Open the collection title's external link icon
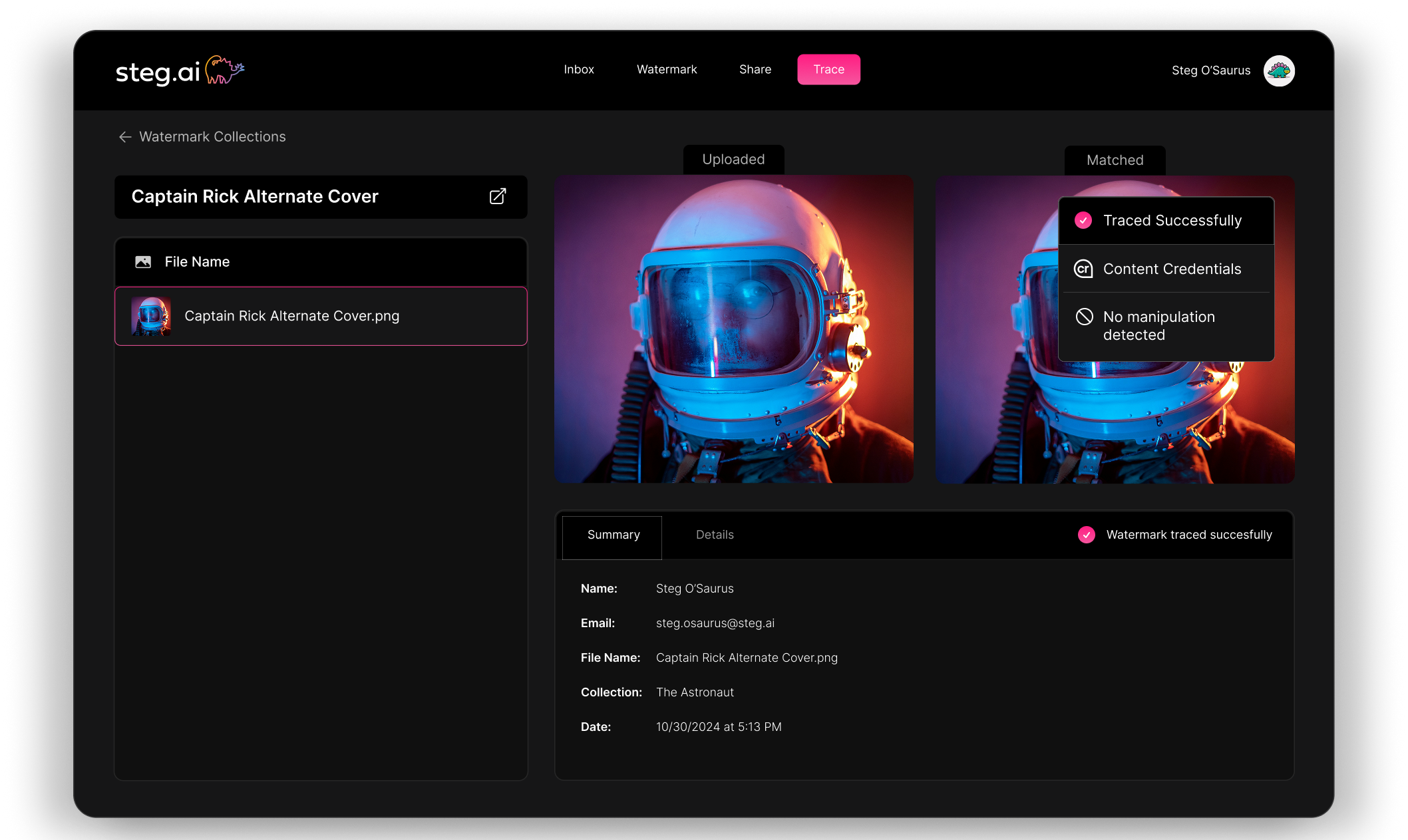This screenshot has height=840, width=1408. (x=498, y=196)
